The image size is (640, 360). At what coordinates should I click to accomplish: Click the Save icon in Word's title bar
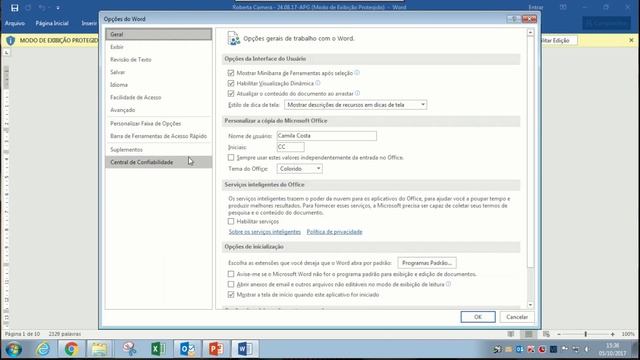tap(15, 8)
